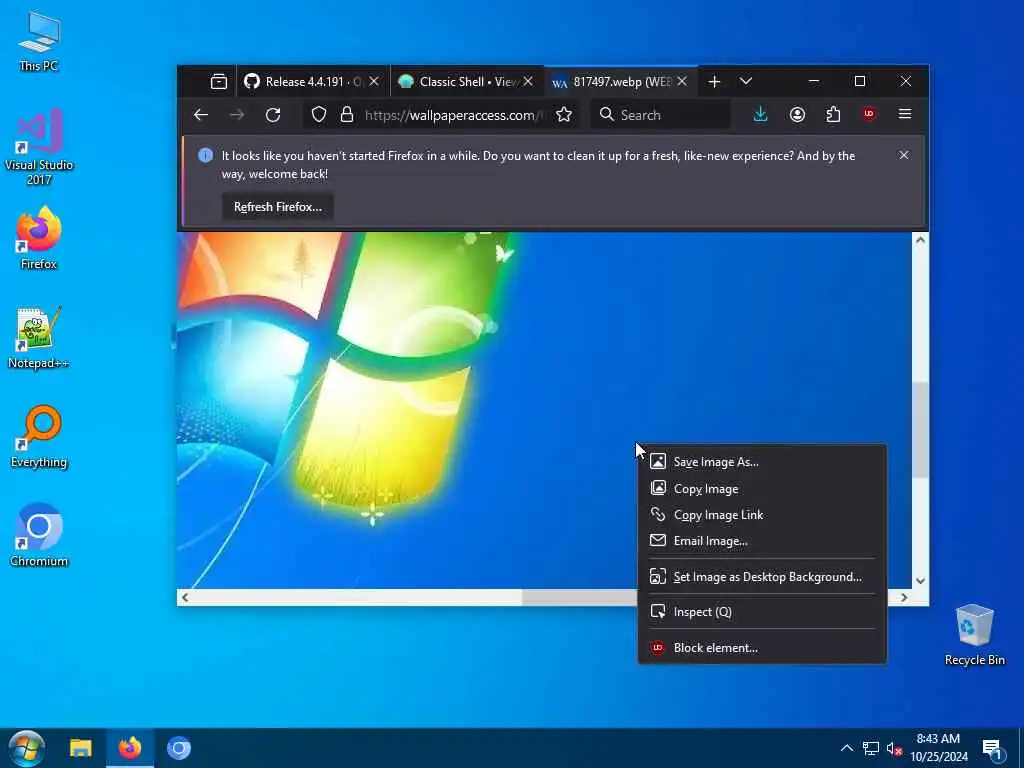
Task: Select Copy Image Link menu entry
Action: [762, 515]
